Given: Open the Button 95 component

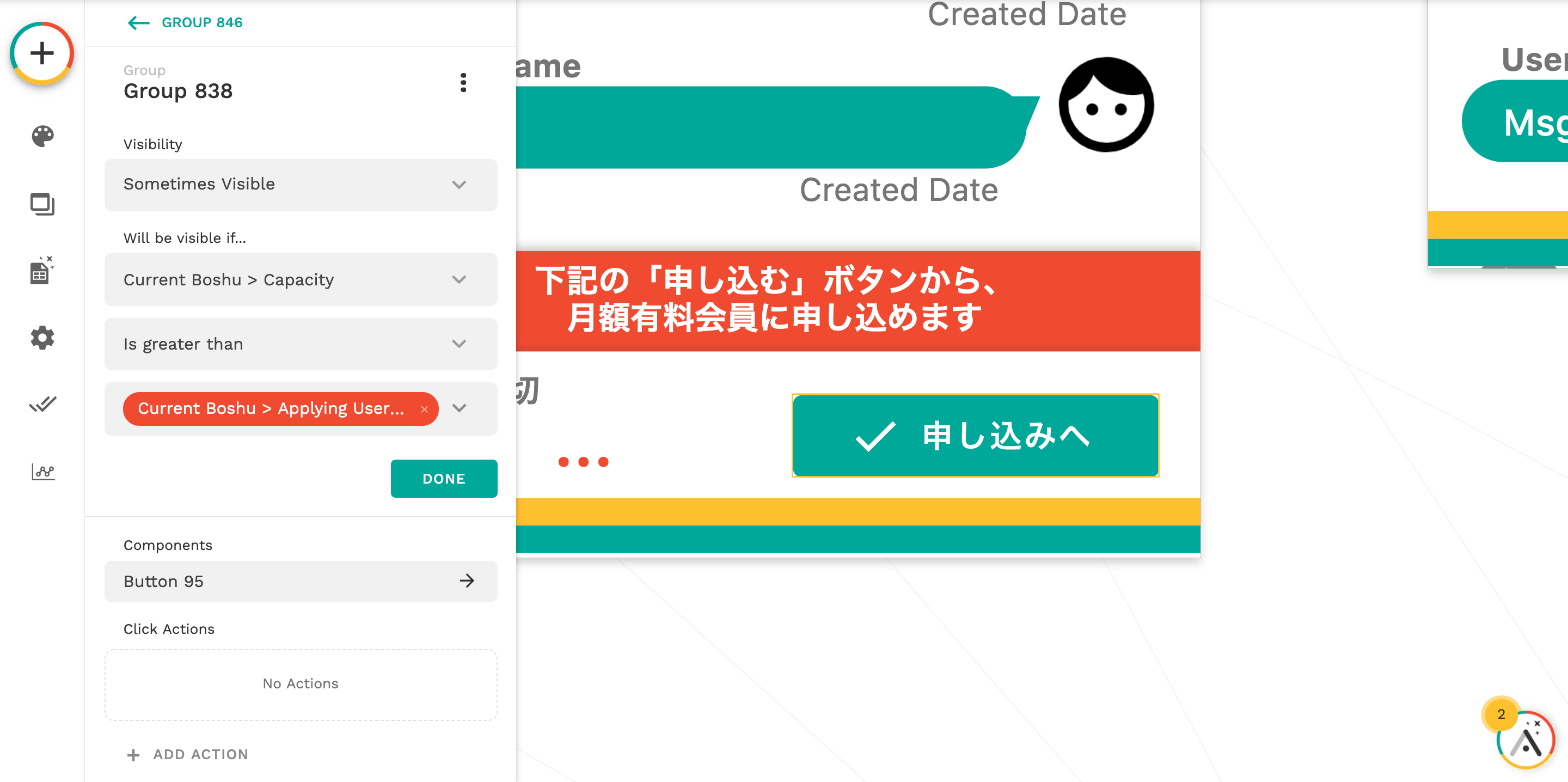Looking at the screenshot, I should point(301,582).
